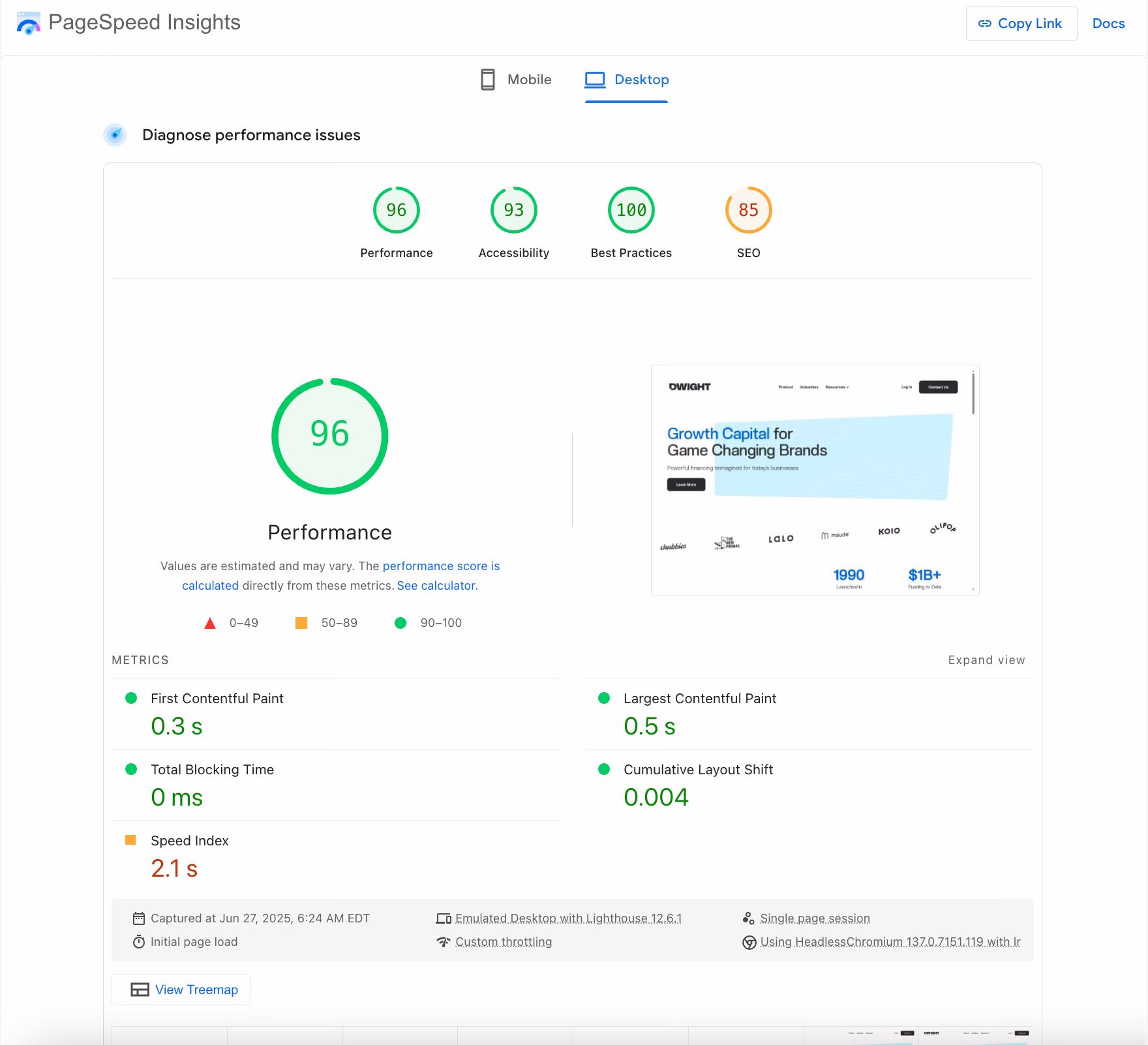Click the Diagnose performance issues heading
The height and width of the screenshot is (1045, 1148).
click(x=251, y=135)
